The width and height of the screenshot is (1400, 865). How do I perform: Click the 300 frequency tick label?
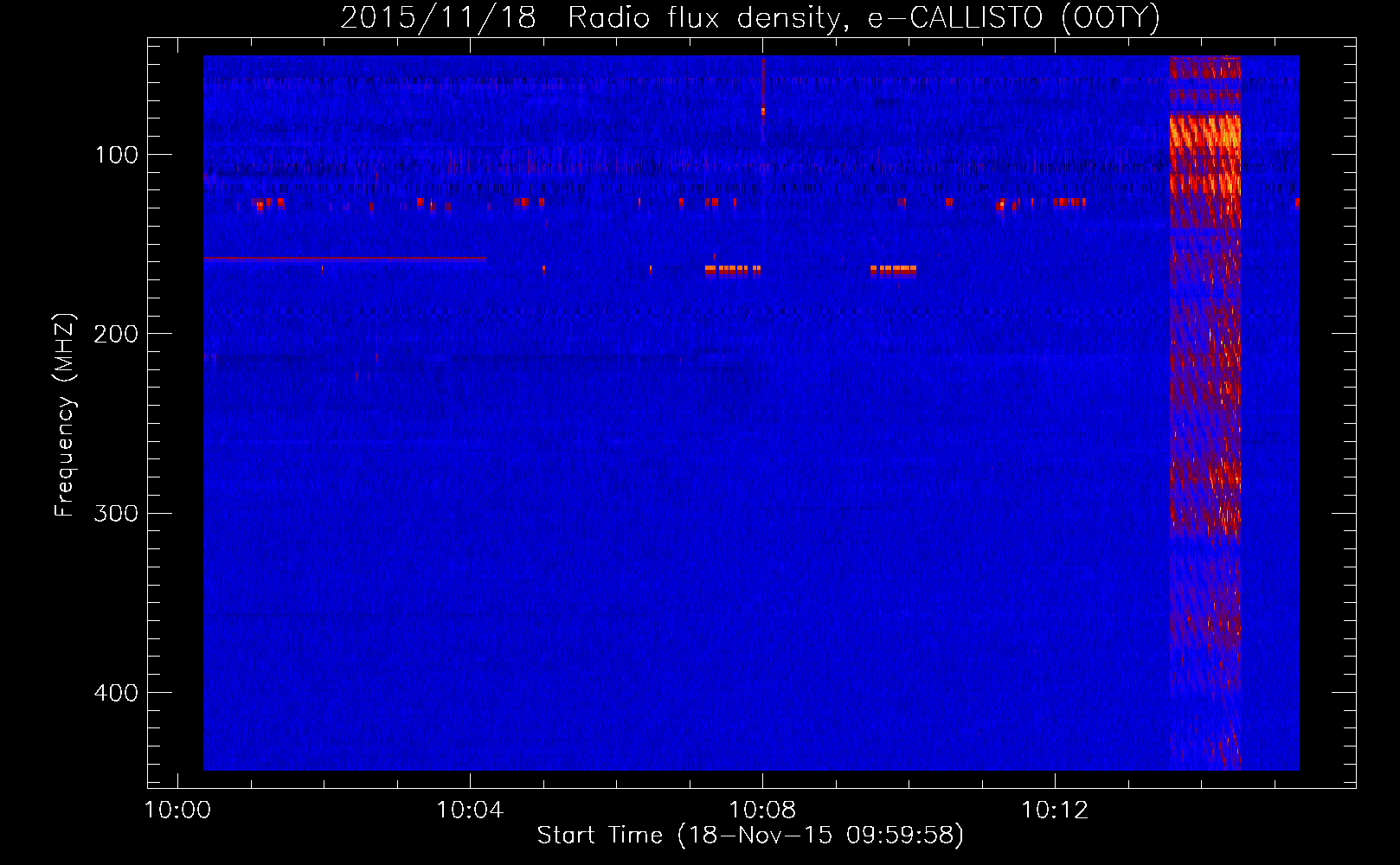(117, 513)
